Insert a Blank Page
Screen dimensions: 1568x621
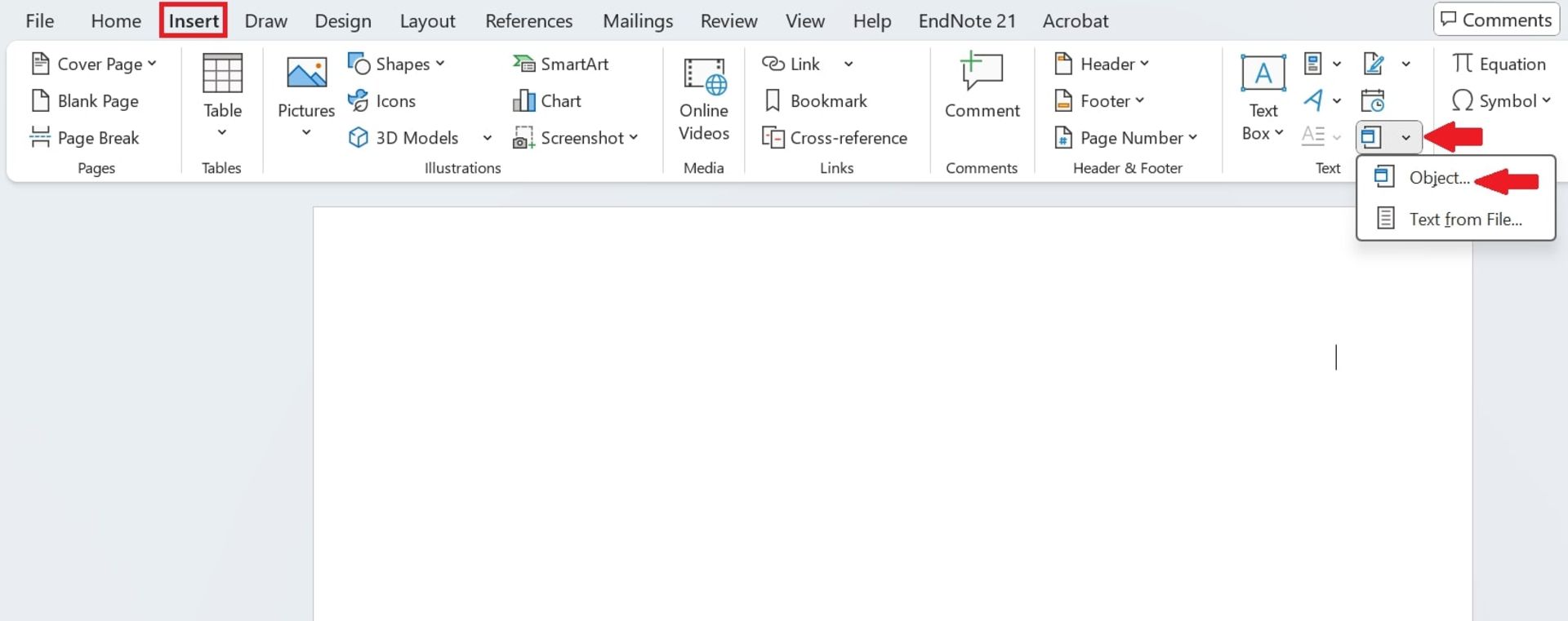[85, 101]
